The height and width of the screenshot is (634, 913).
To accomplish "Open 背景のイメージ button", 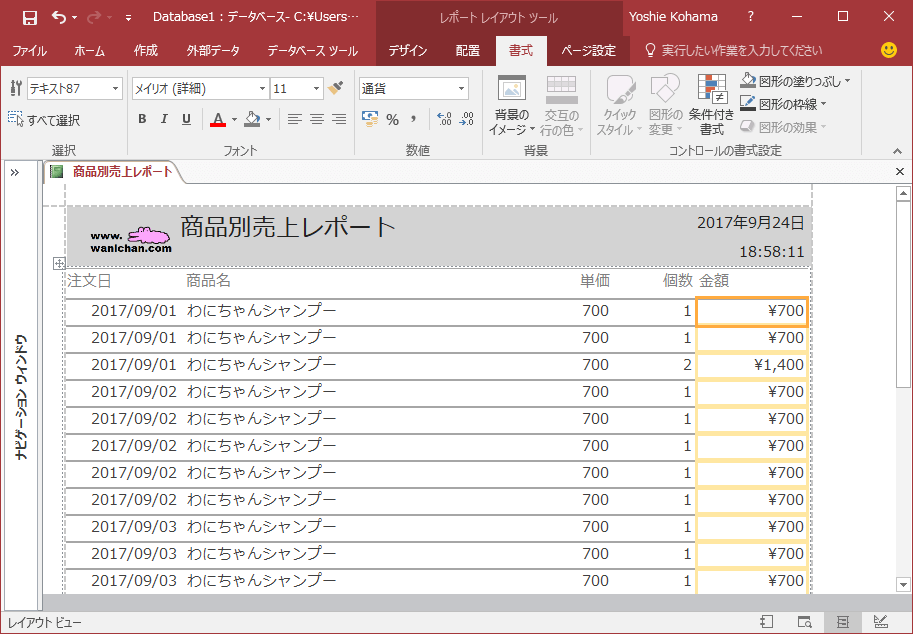I will (x=512, y=105).
